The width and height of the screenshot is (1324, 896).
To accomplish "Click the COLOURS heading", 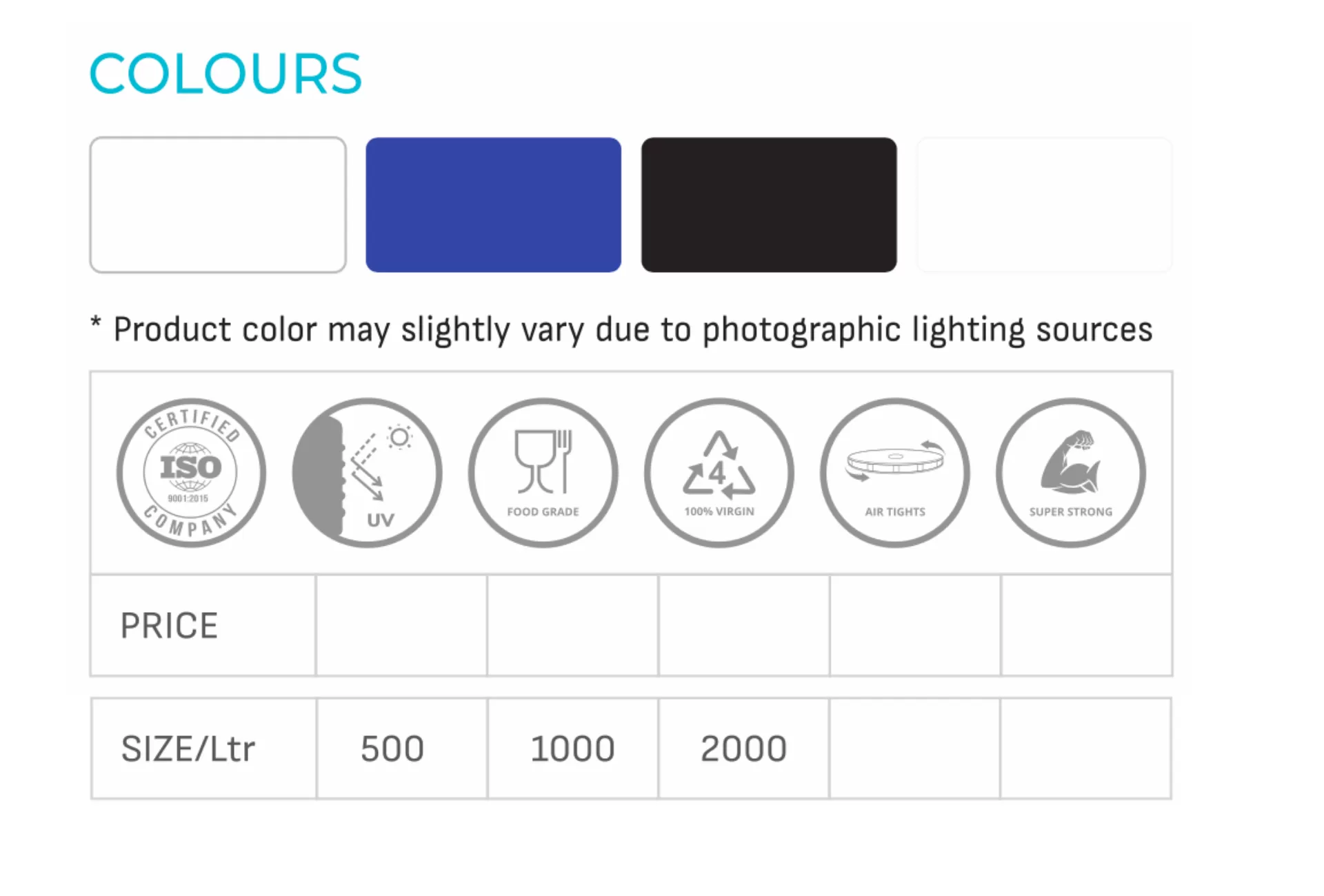I will pos(225,74).
